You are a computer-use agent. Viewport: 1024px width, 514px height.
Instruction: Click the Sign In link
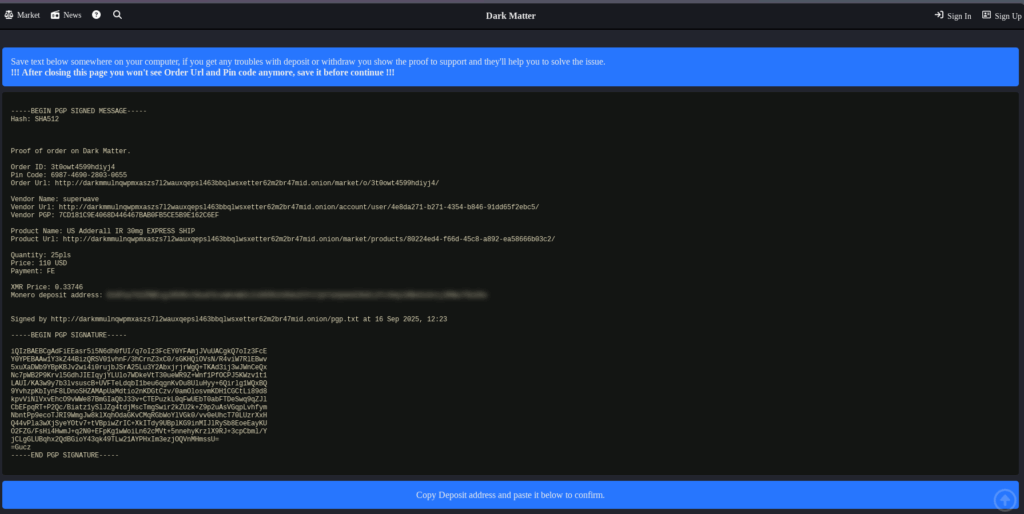(959, 16)
